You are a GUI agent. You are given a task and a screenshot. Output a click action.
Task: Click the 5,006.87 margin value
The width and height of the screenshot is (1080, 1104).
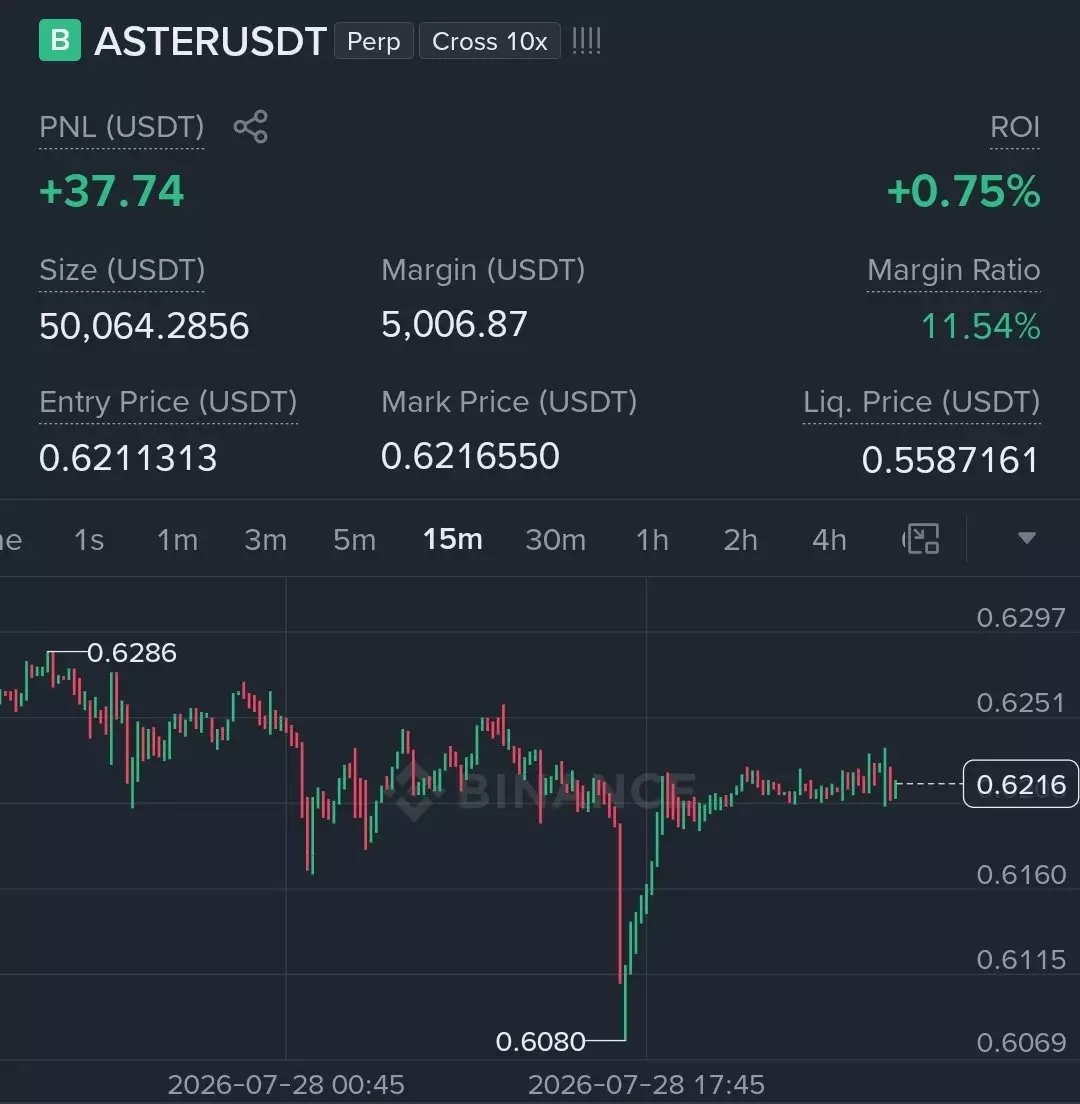click(454, 325)
